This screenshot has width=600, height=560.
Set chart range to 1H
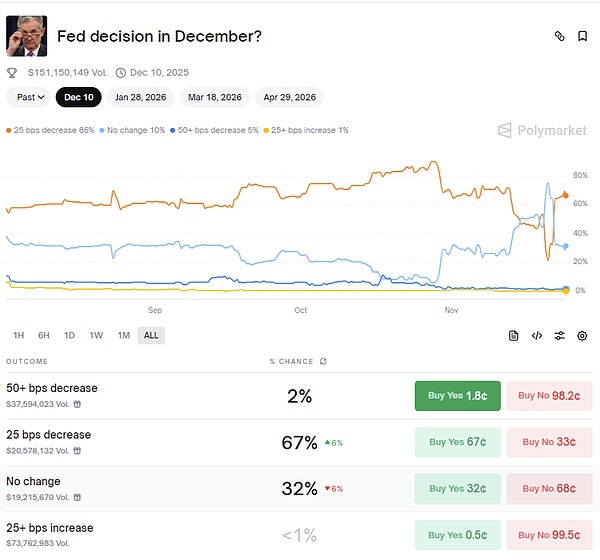(19, 336)
